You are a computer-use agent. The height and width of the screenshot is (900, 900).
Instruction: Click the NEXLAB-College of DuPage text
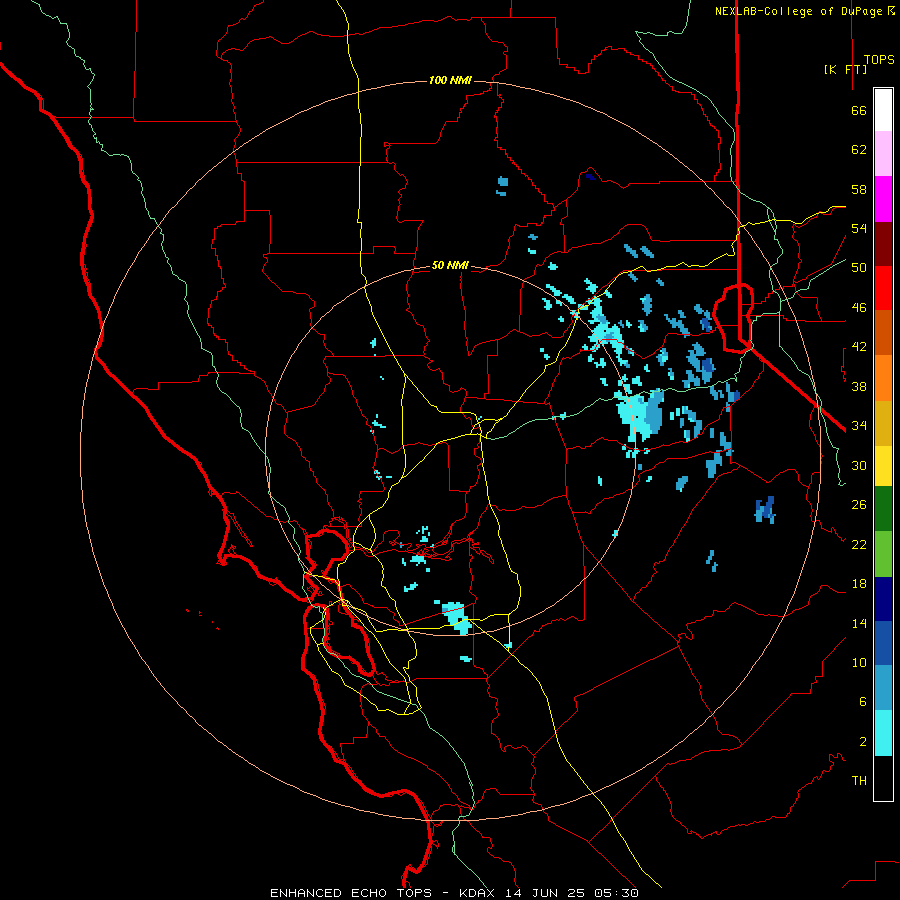[798, 11]
